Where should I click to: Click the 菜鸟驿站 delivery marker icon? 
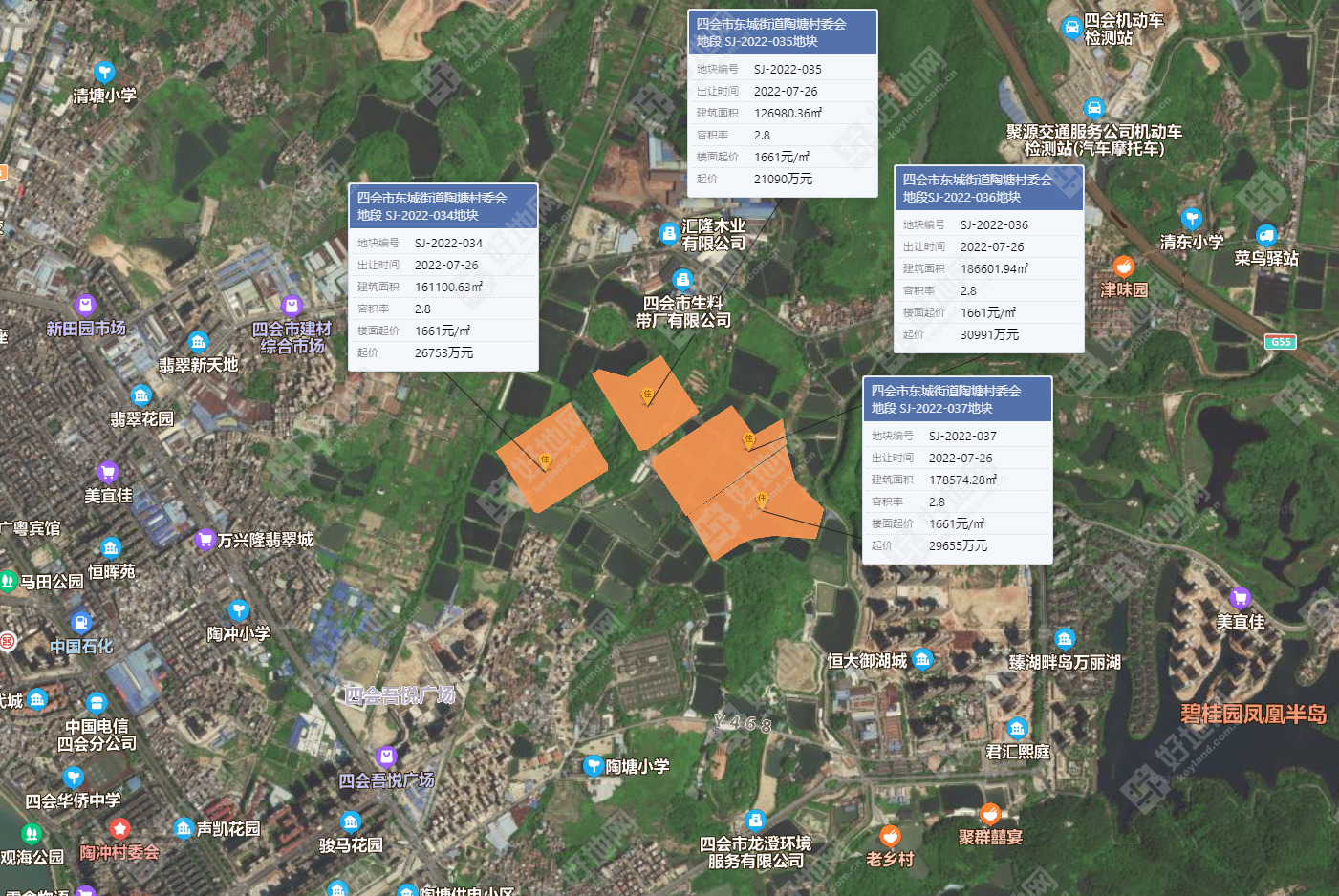click(x=1266, y=235)
